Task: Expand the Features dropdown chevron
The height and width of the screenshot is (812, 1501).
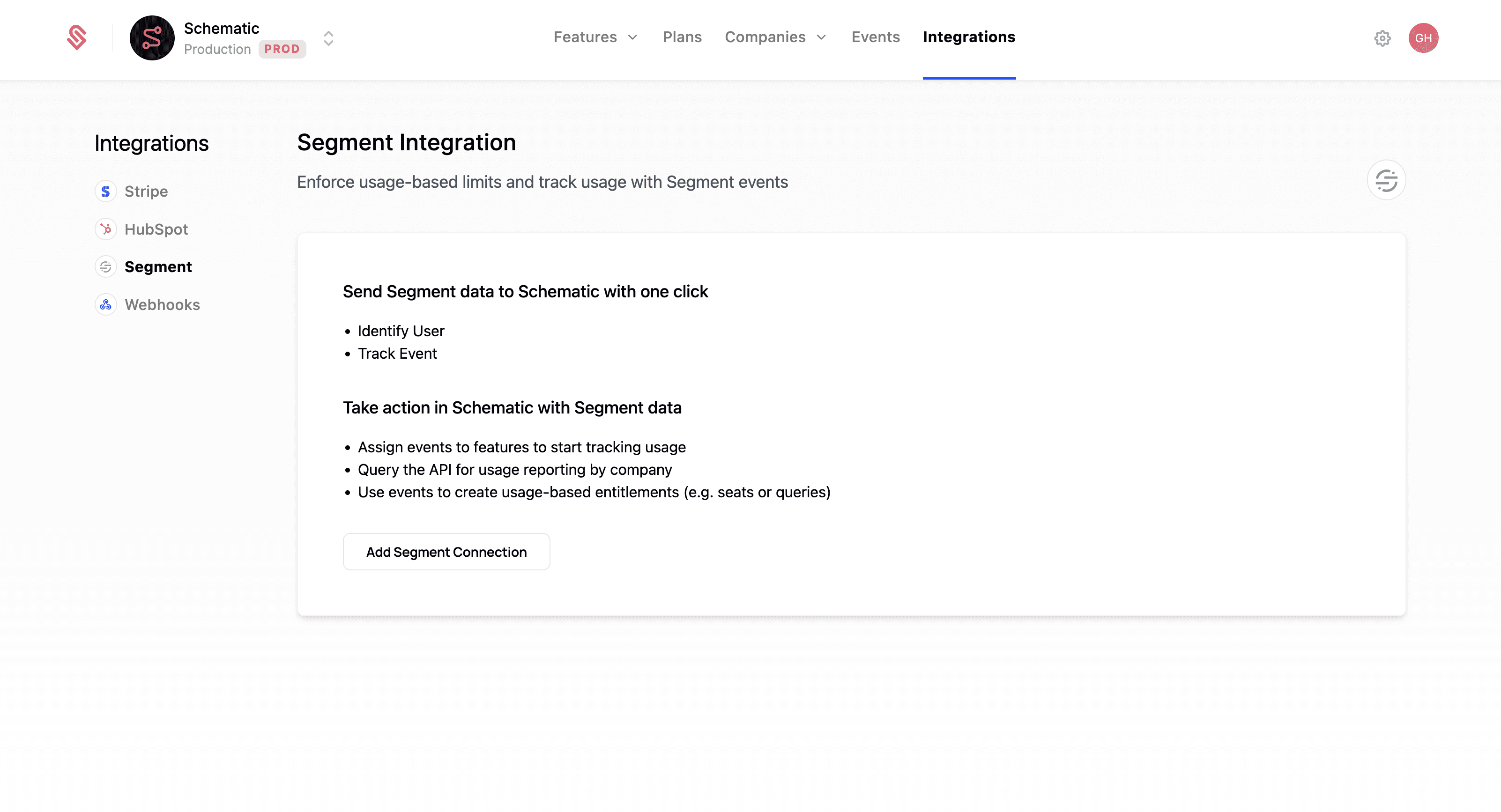Action: [632, 37]
